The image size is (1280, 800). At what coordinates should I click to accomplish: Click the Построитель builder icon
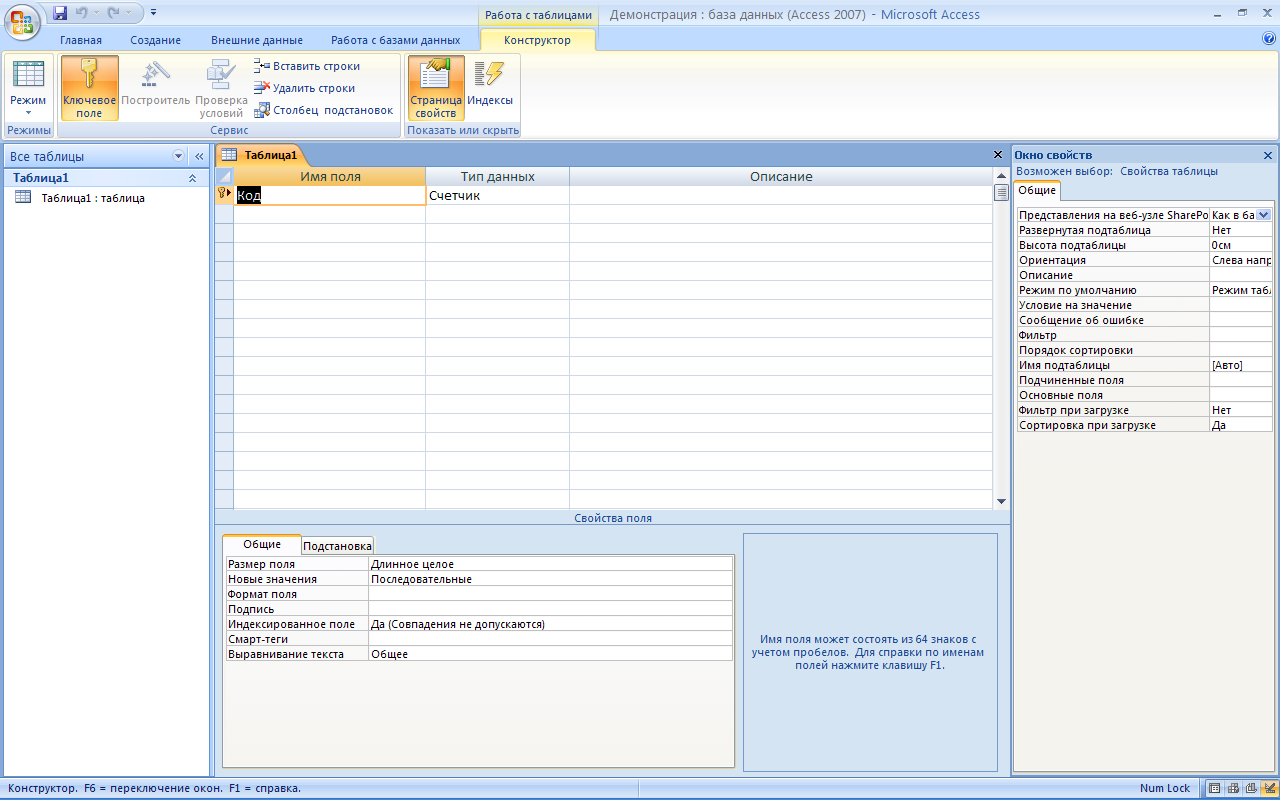155,88
